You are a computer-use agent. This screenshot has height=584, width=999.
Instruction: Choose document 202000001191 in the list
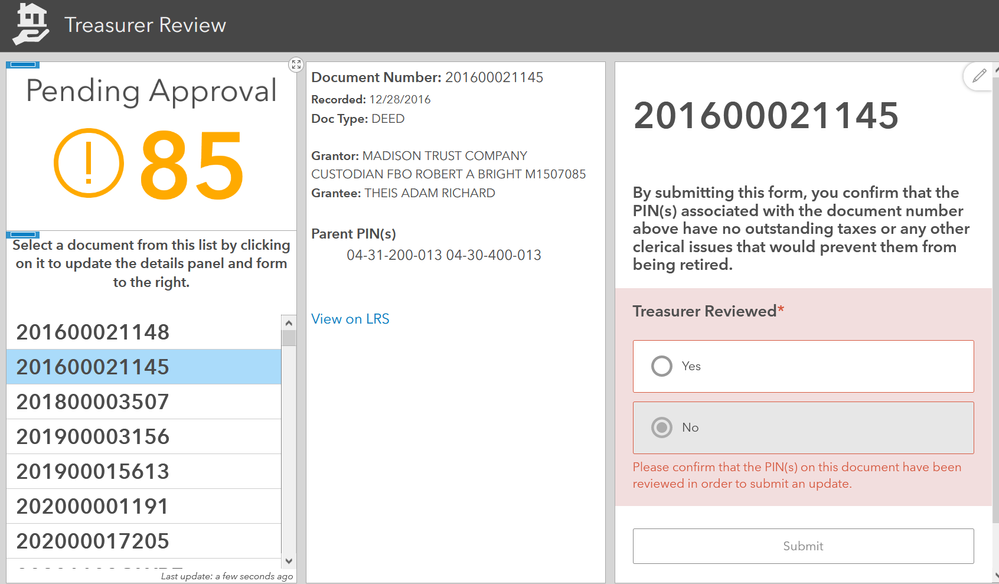click(x=143, y=506)
